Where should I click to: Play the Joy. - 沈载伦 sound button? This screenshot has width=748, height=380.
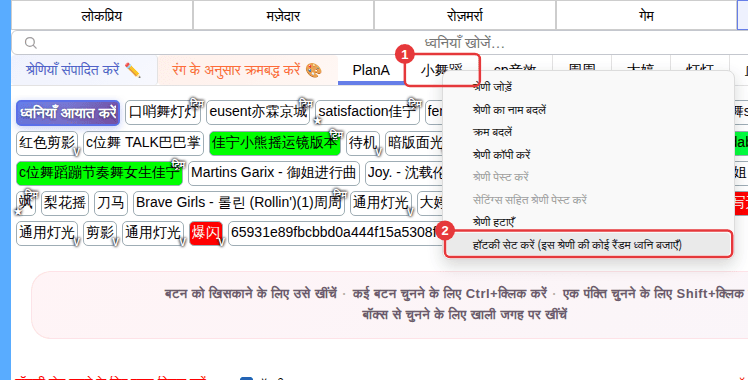click(x=405, y=173)
